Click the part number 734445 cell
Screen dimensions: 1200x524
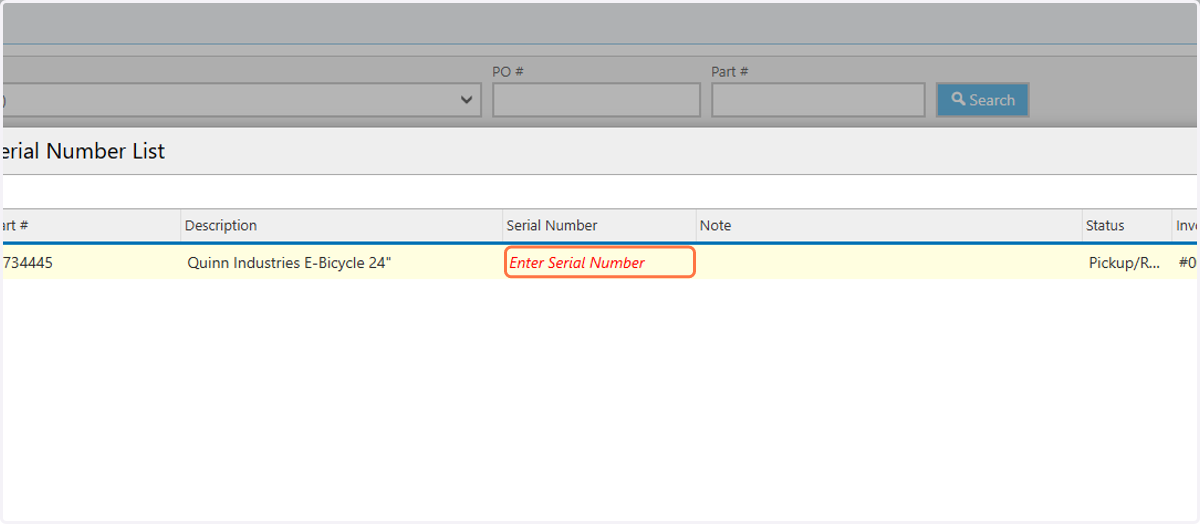click(x=90, y=263)
